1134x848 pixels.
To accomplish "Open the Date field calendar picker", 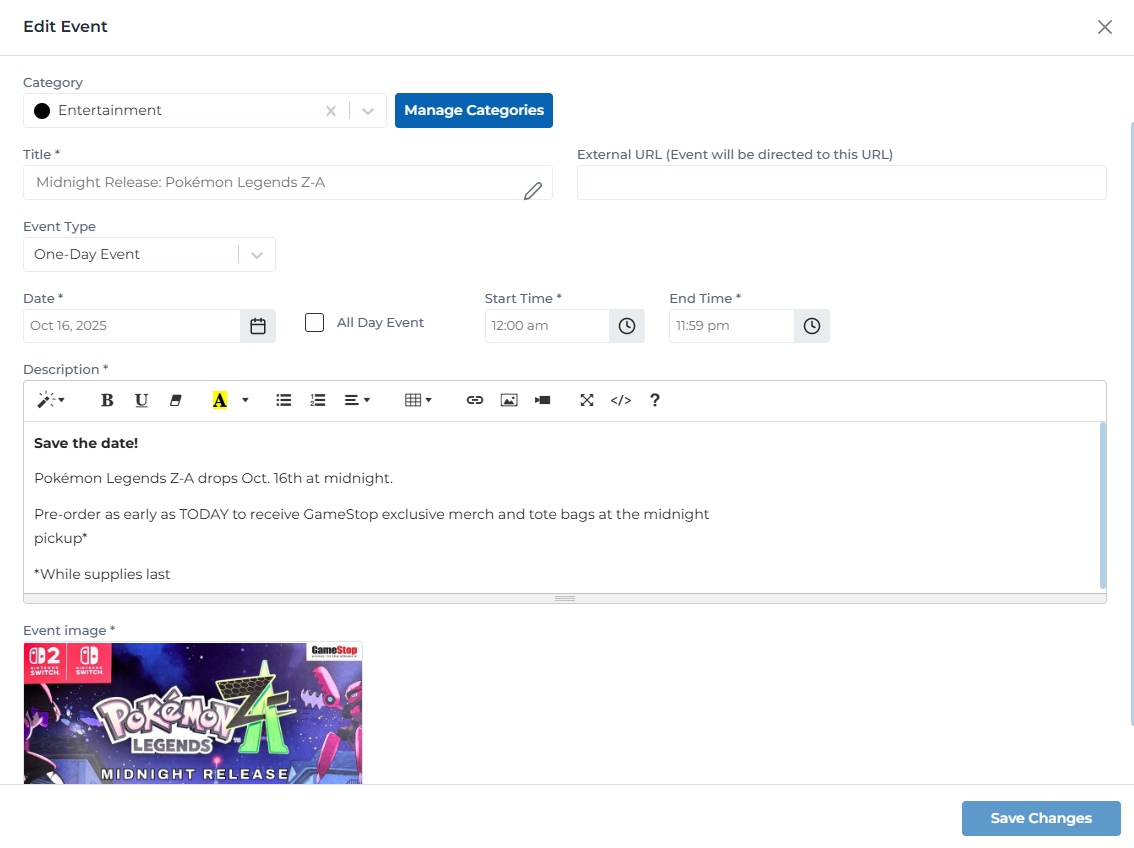I will coord(257,325).
